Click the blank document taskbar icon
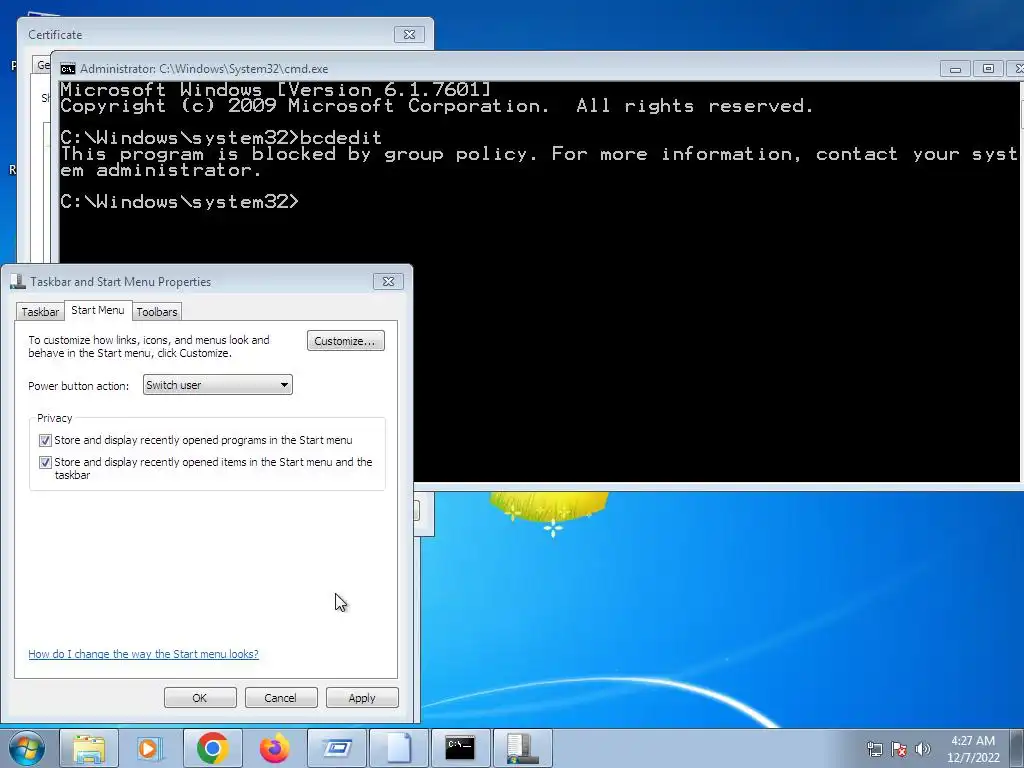 point(398,748)
